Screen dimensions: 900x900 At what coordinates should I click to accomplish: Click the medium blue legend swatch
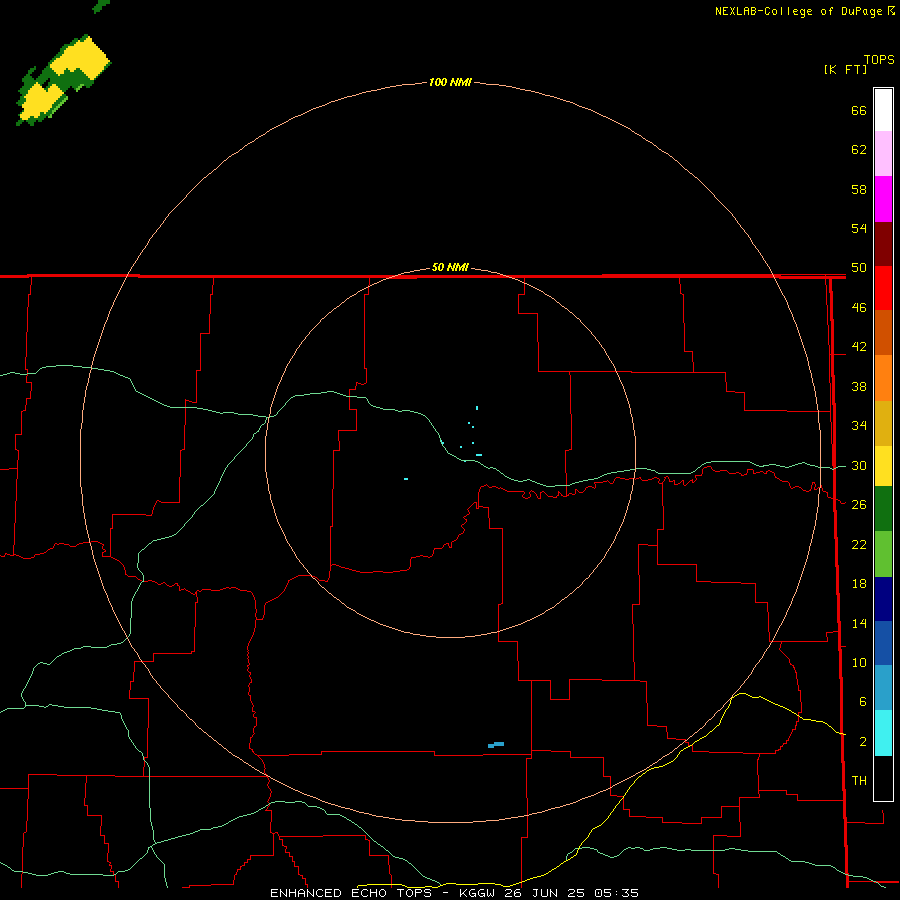pyautogui.click(x=883, y=643)
